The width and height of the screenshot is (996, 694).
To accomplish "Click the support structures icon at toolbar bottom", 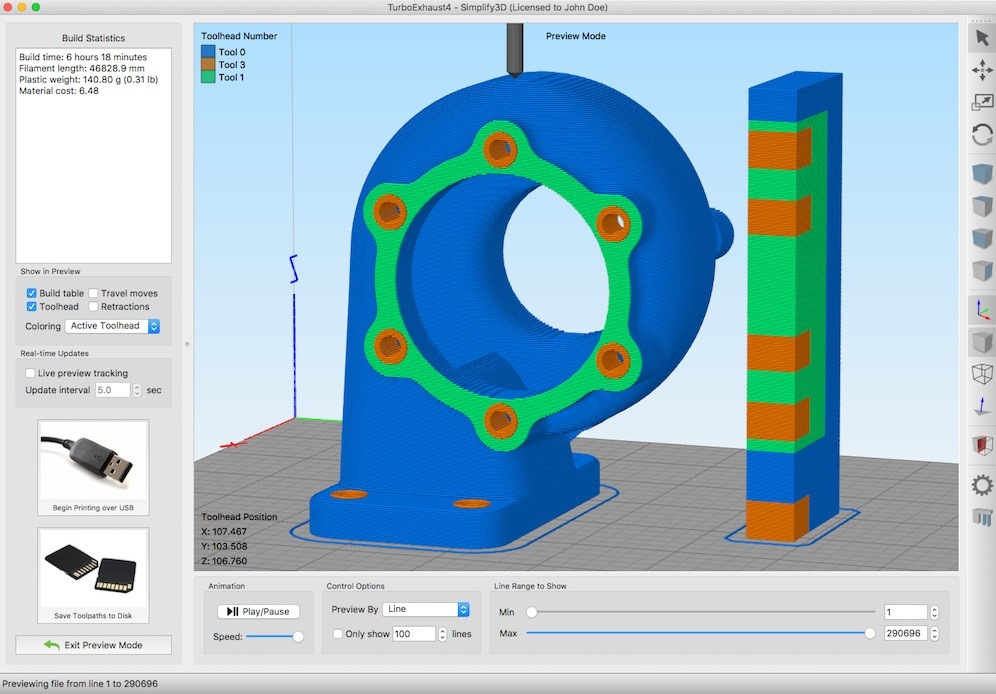I will point(982,517).
